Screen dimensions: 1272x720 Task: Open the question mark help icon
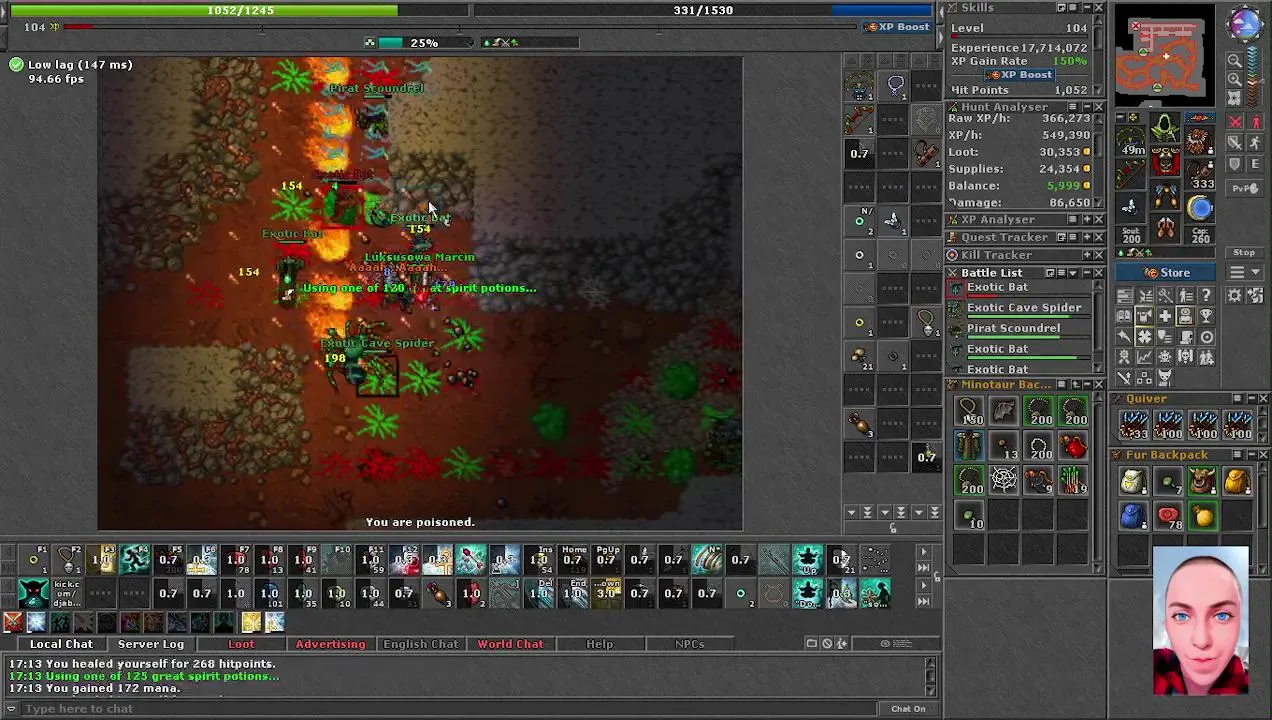pyautogui.click(x=1206, y=295)
